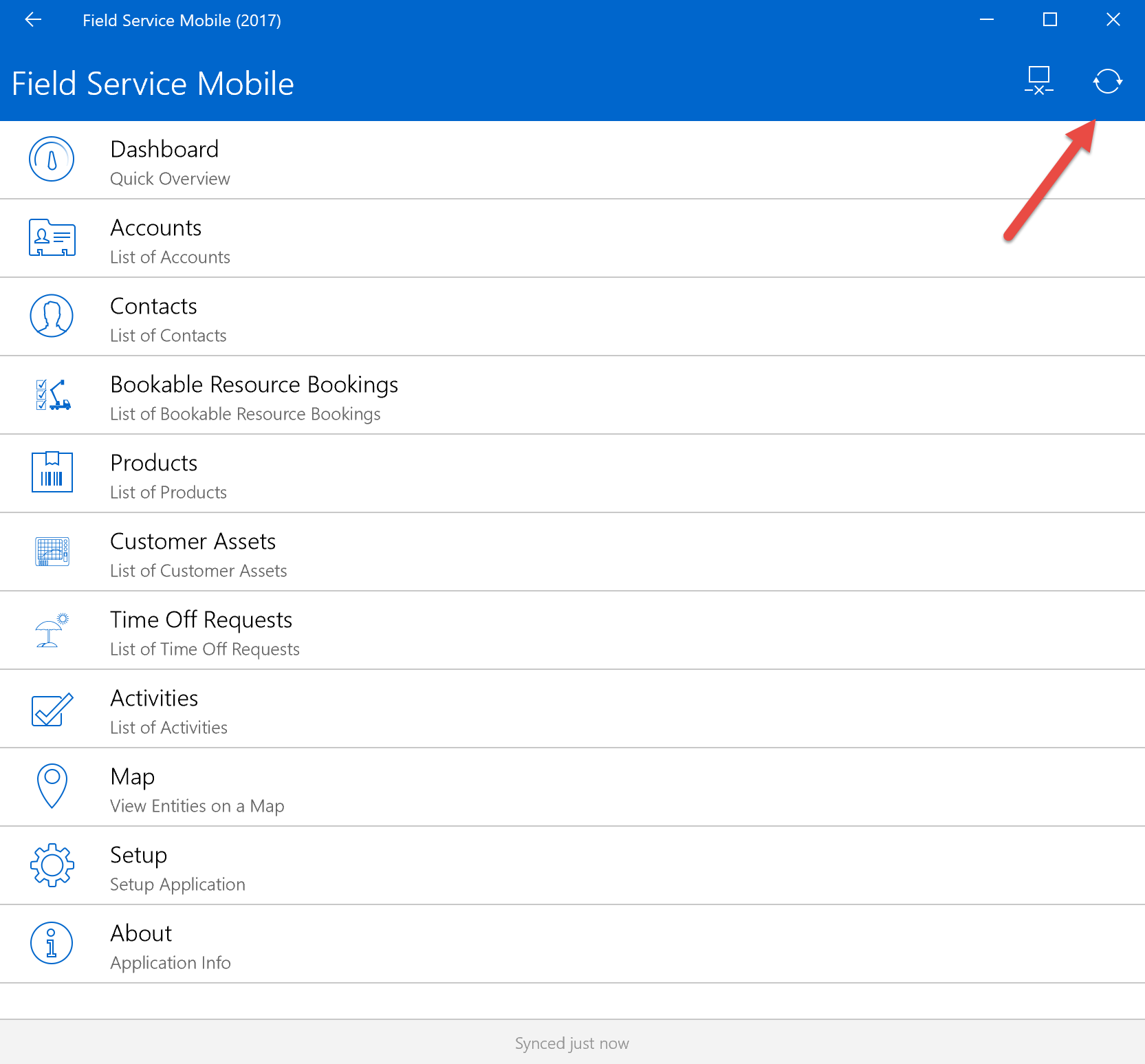Image resolution: width=1145 pixels, height=1064 pixels.
Task: Click the Bookable Resource Bookings truck icon
Action: tap(53, 395)
